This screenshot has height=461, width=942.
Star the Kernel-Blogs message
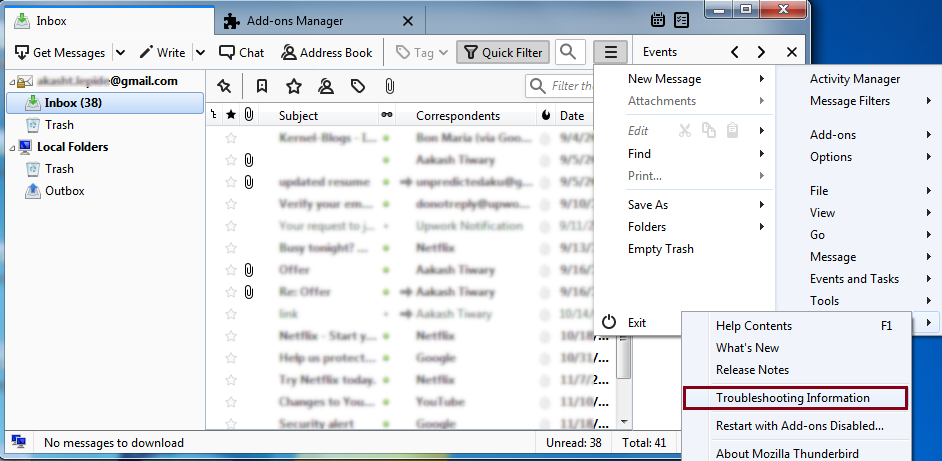pos(231,138)
